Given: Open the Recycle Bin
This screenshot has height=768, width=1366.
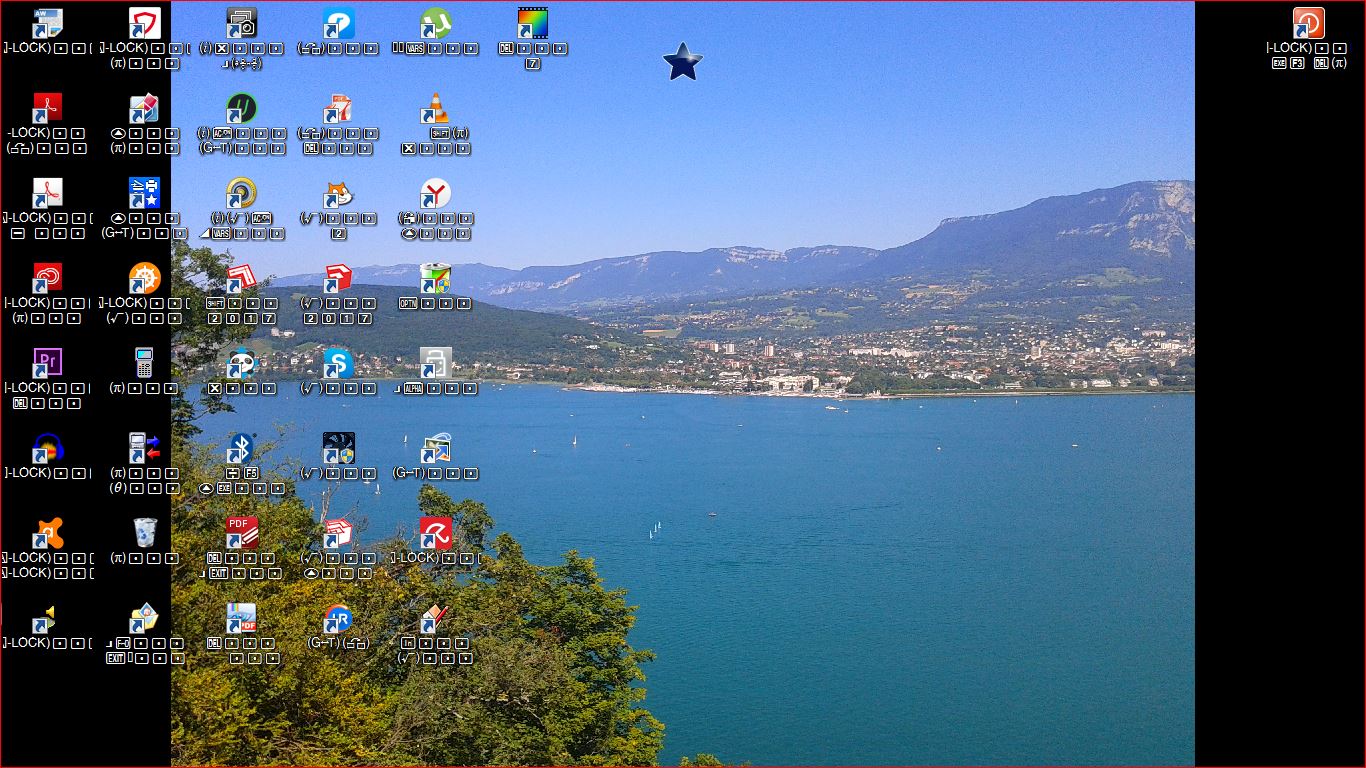Looking at the screenshot, I should point(145,533).
